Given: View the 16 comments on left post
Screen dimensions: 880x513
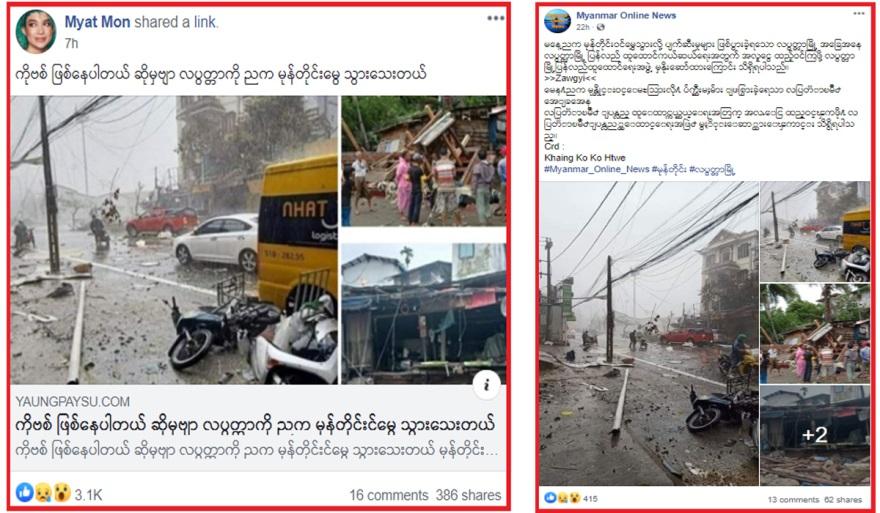Looking at the screenshot, I should point(388,495).
